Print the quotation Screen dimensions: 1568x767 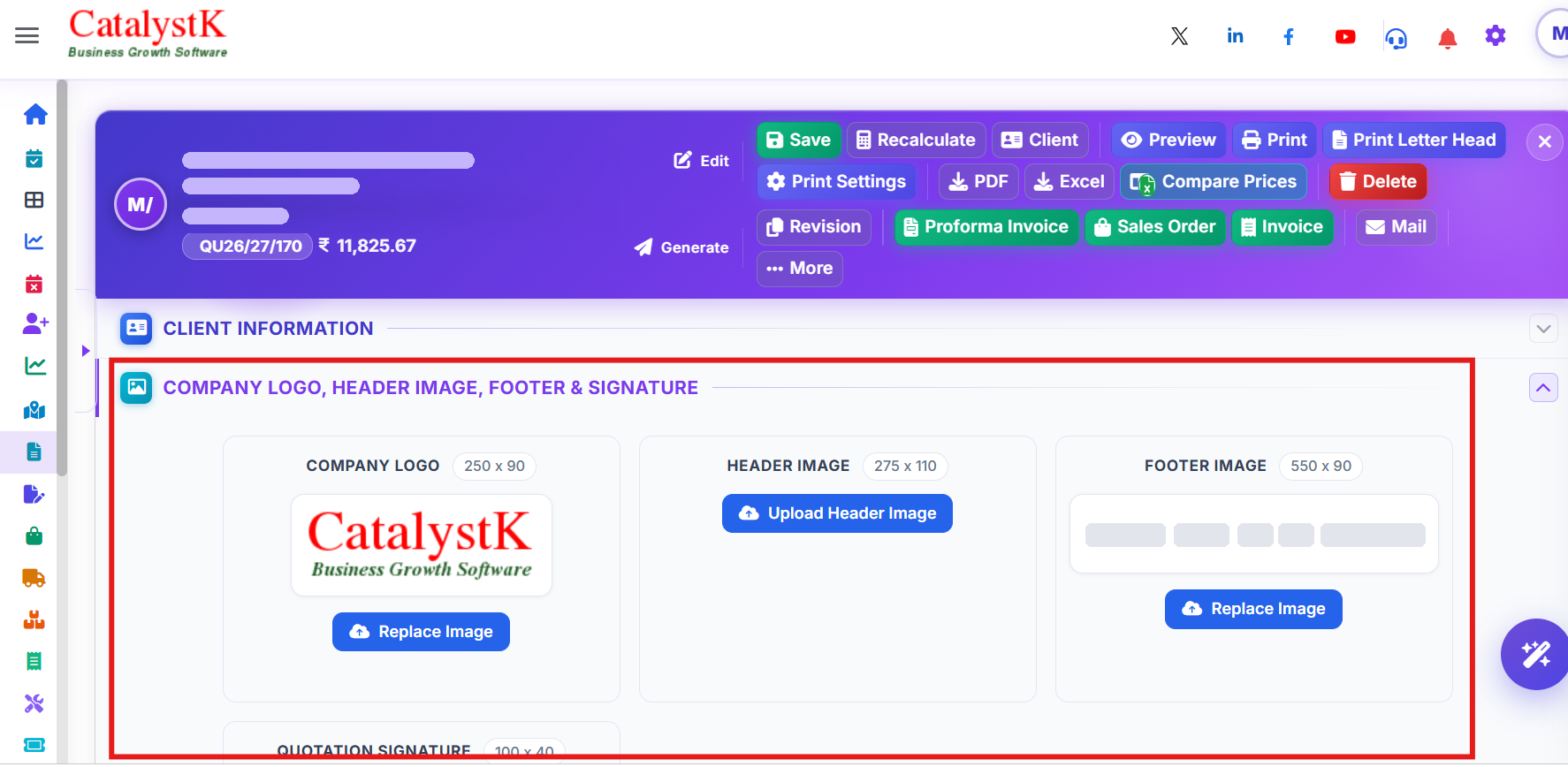tap(1275, 140)
